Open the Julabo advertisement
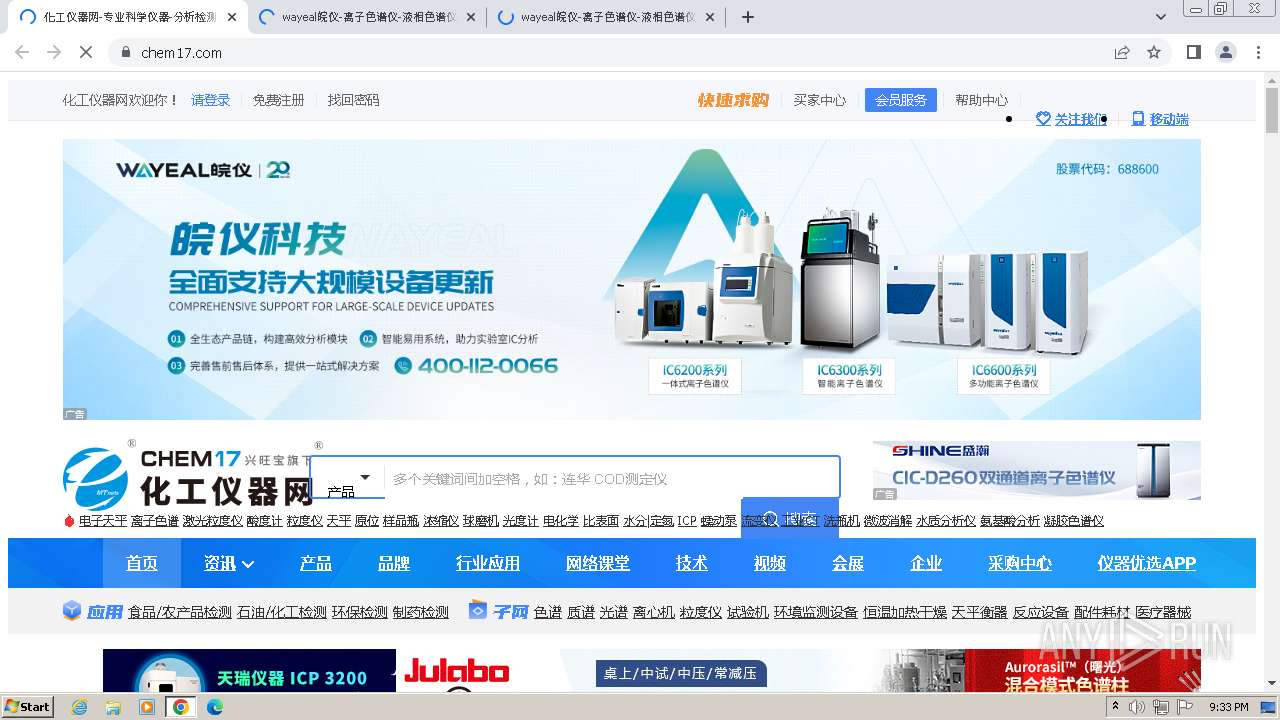The height and width of the screenshot is (720, 1280). point(455,671)
